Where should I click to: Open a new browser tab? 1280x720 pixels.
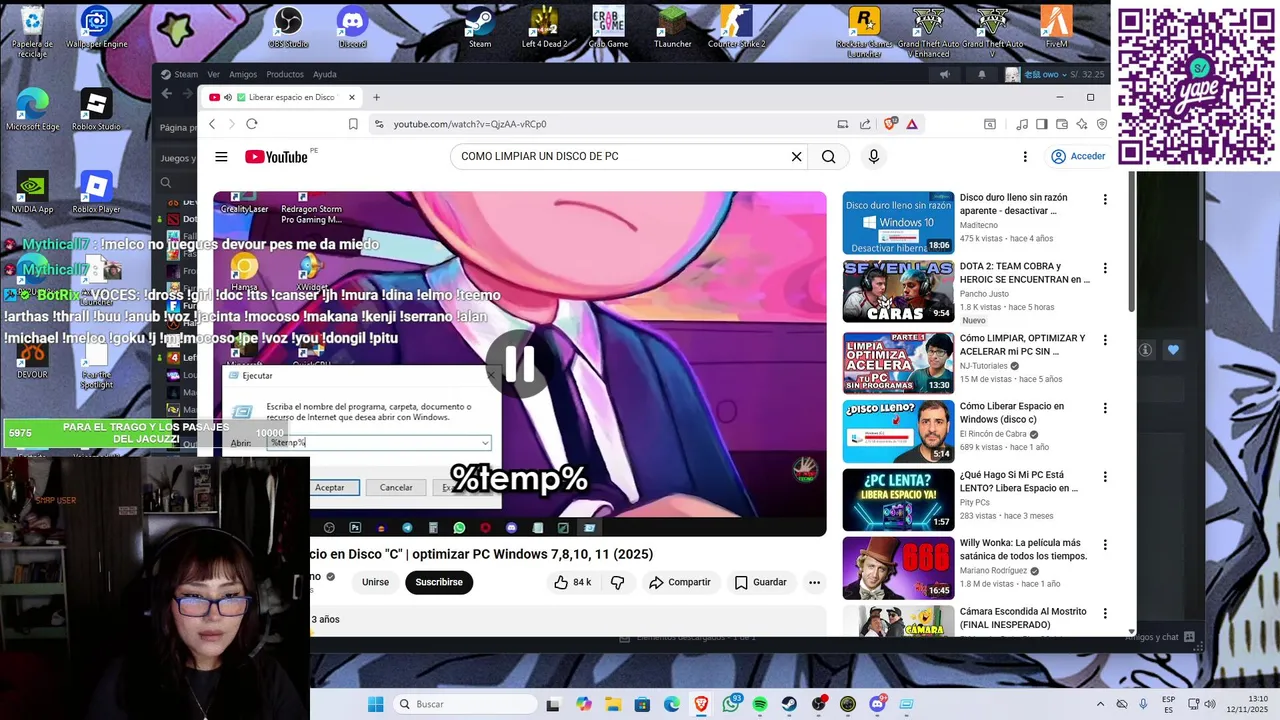tap(377, 97)
